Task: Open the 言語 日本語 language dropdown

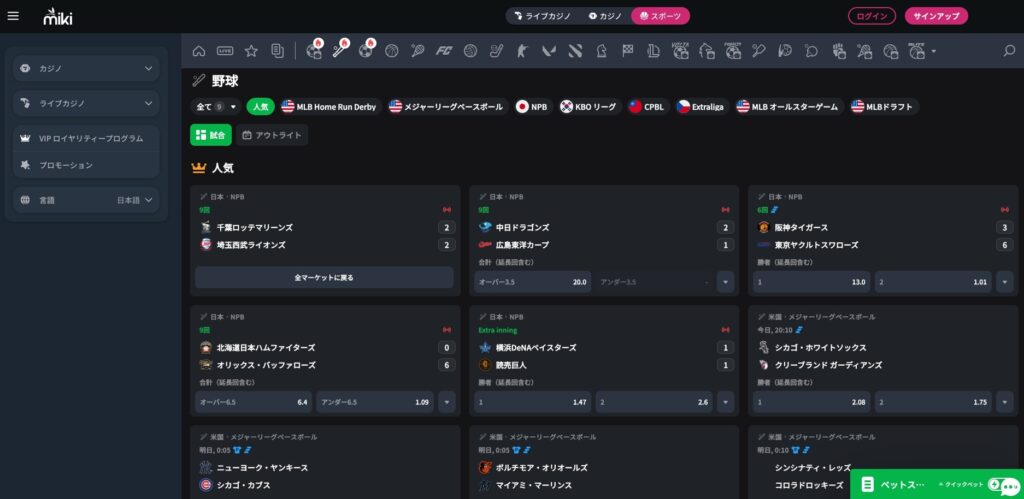Action: tap(86, 200)
